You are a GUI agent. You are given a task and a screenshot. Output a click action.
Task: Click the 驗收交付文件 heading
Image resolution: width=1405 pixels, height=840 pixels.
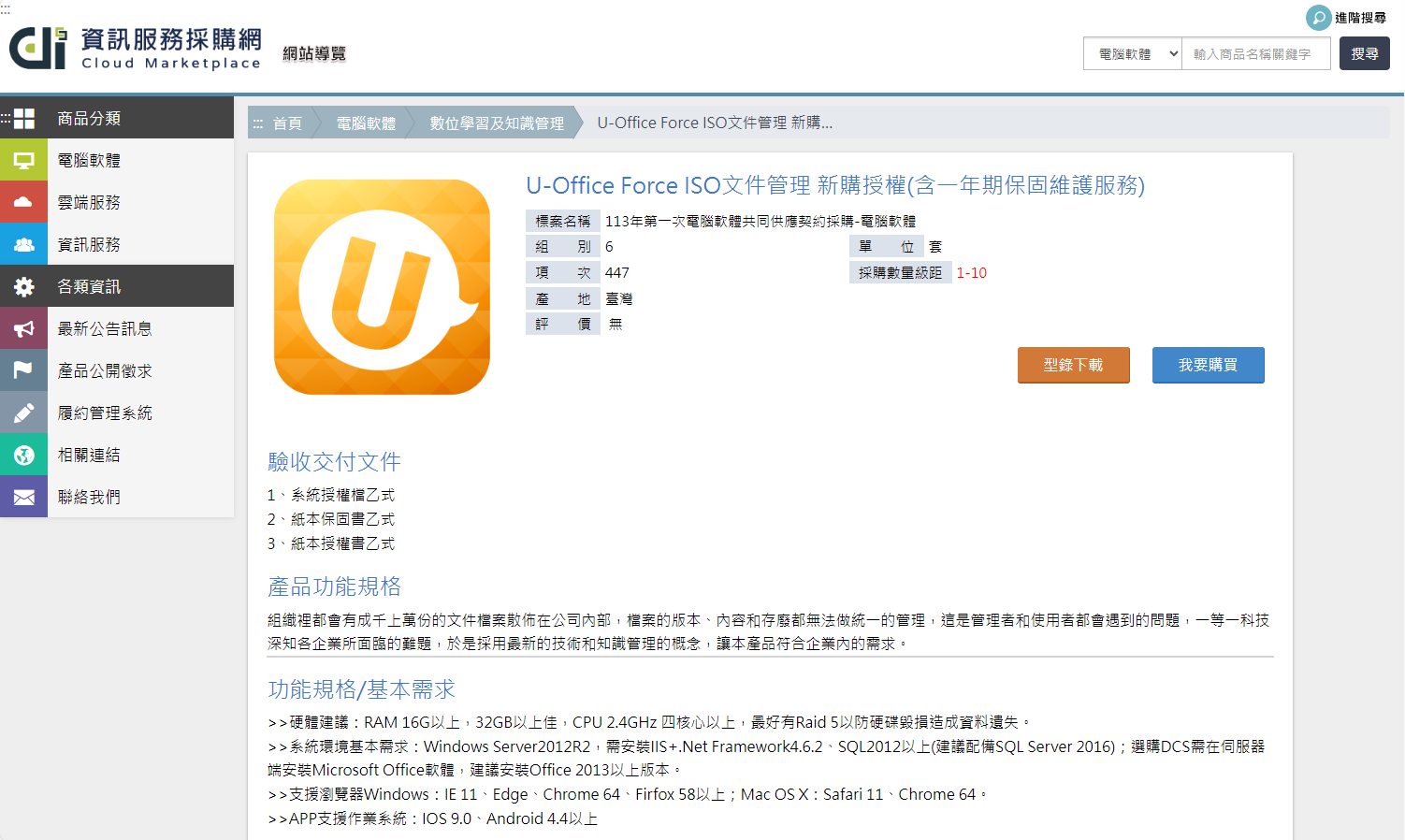point(334,461)
